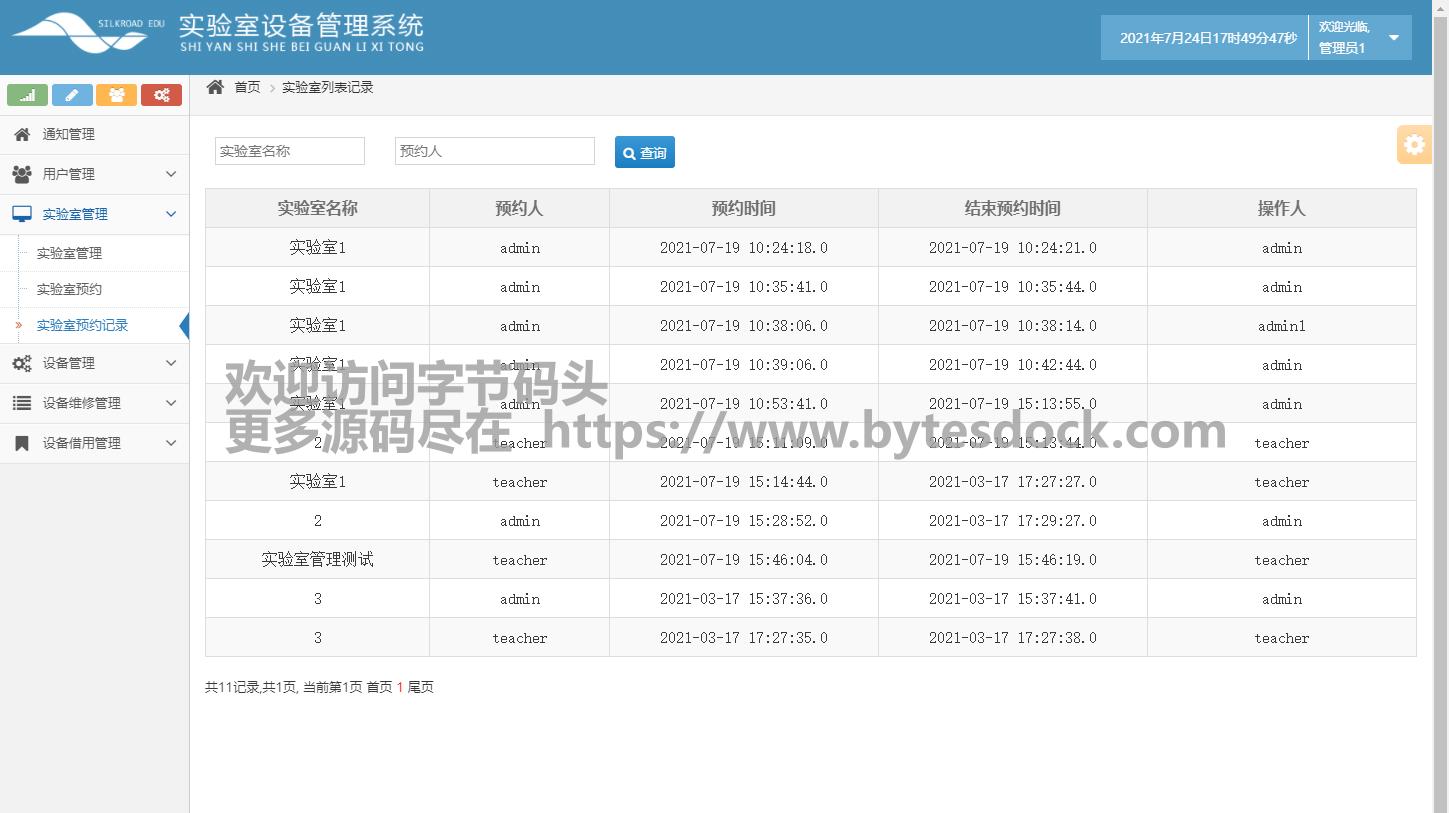1449x813 pixels.
Task: Click the 尾页 pagination link
Action: point(421,687)
